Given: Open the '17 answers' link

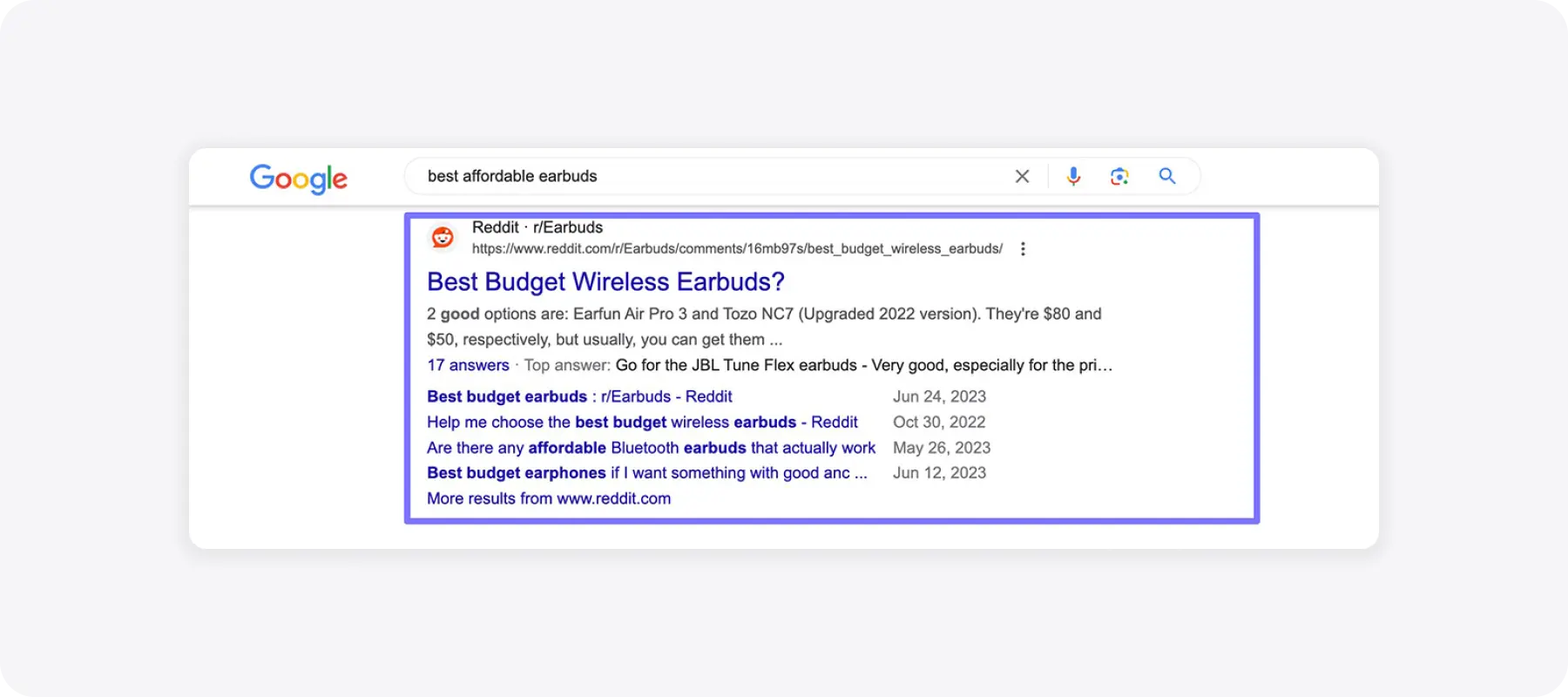Looking at the screenshot, I should [x=468, y=365].
